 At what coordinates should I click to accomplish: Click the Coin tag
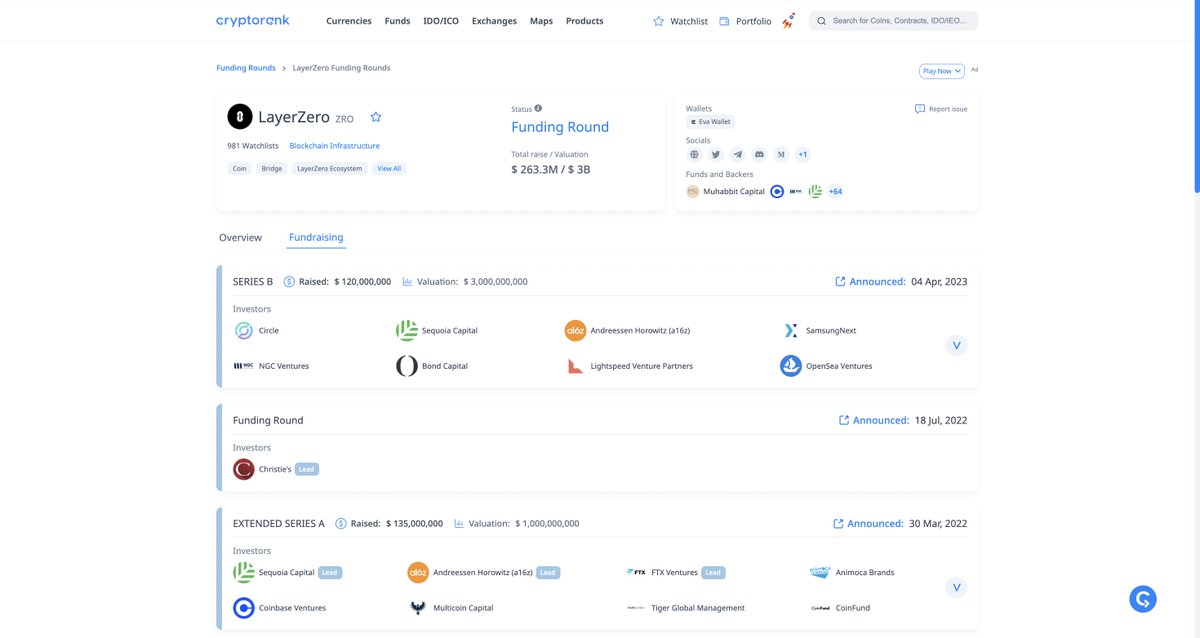click(x=240, y=168)
